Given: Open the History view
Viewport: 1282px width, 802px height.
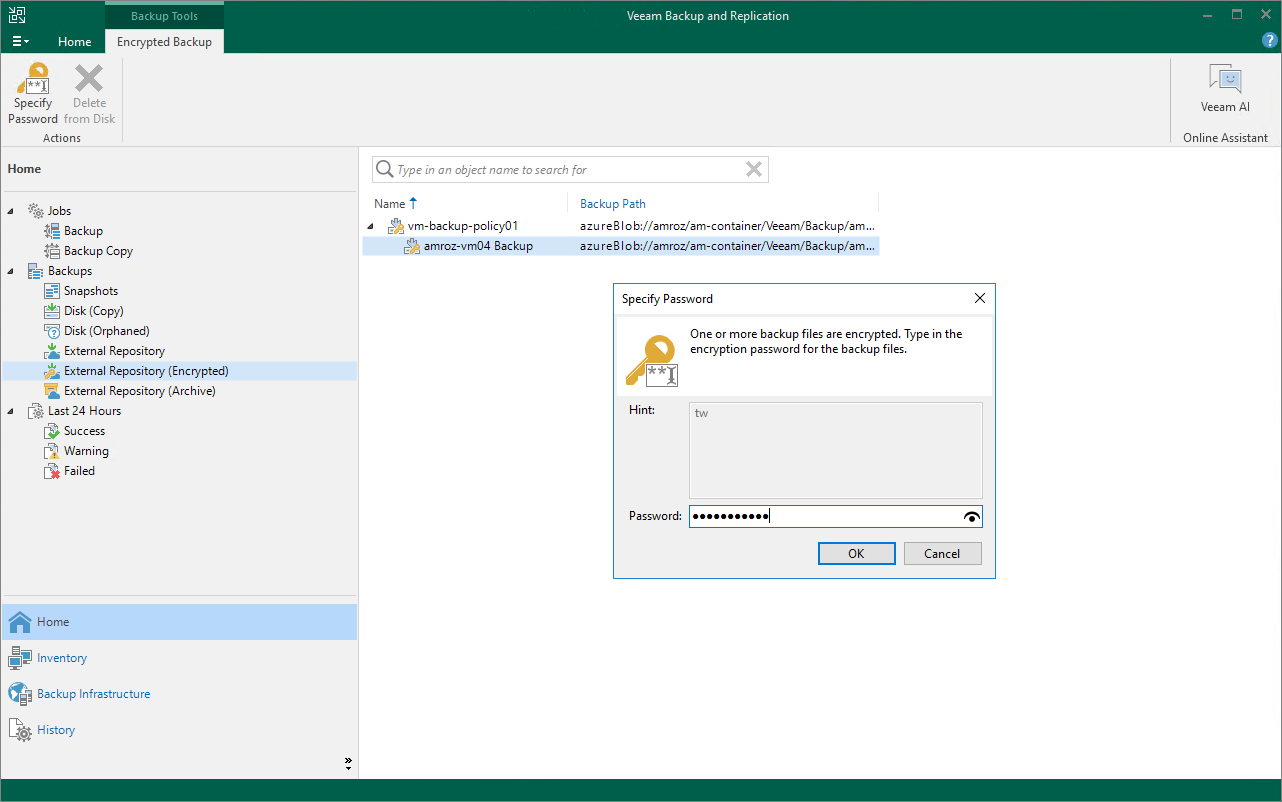Looking at the screenshot, I should point(56,730).
